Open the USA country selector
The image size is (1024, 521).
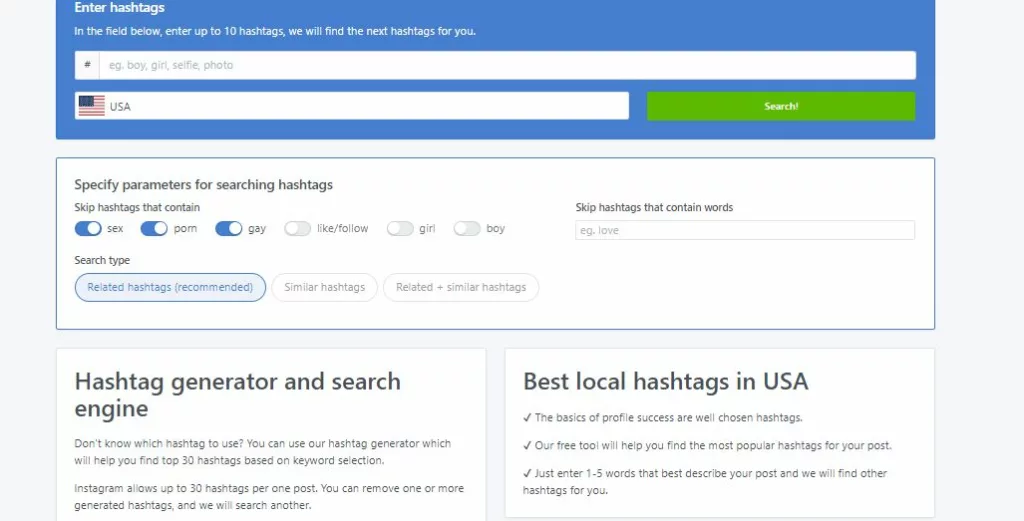pyautogui.click(x=351, y=106)
